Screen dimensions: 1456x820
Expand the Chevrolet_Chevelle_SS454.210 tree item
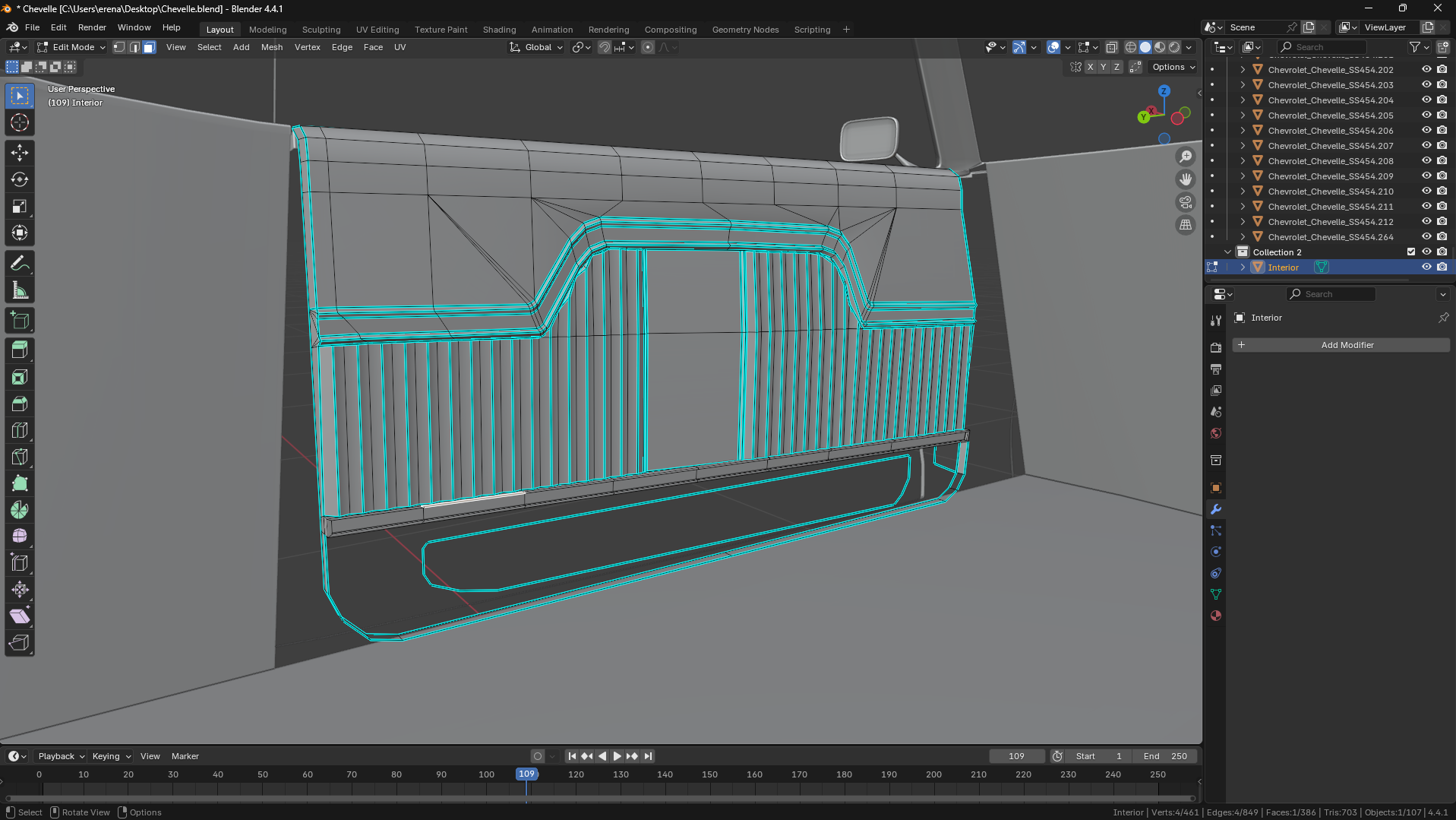pyautogui.click(x=1243, y=192)
